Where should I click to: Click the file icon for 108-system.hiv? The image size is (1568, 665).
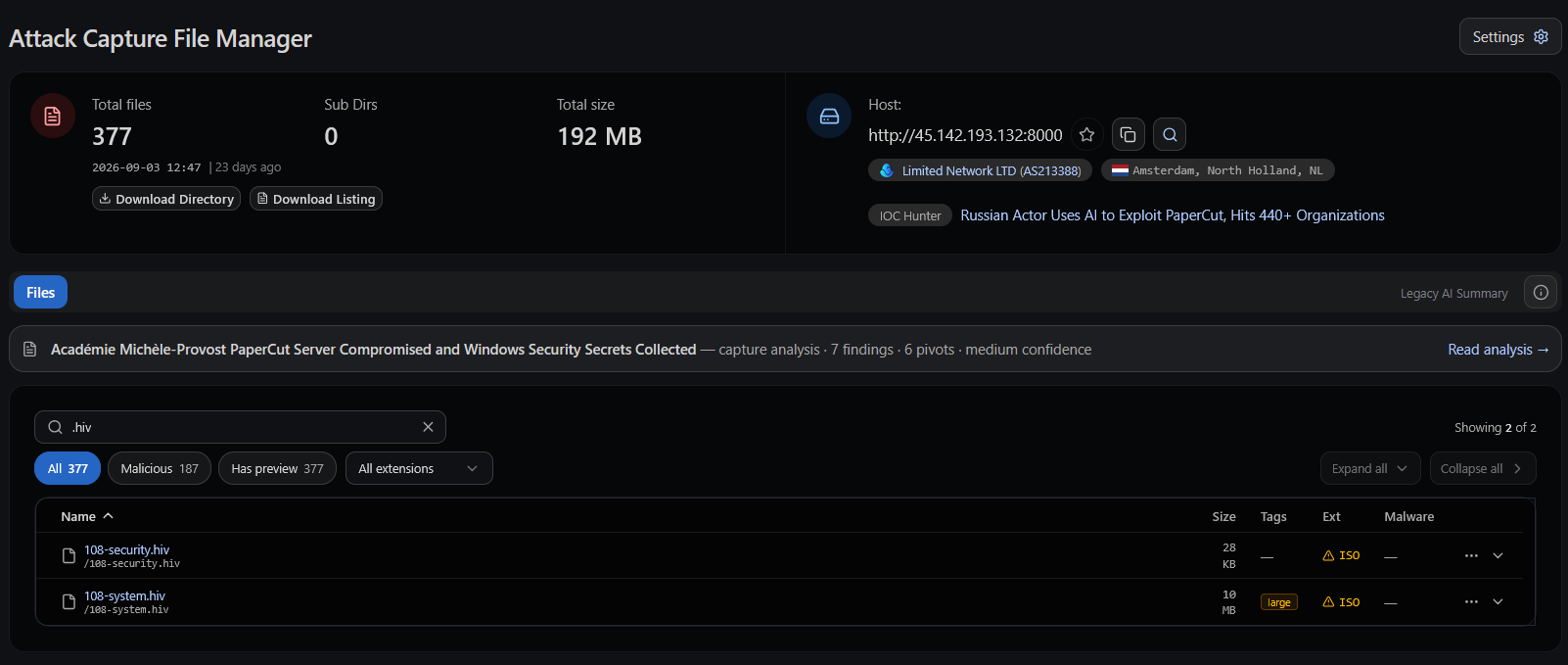(x=69, y=601)
